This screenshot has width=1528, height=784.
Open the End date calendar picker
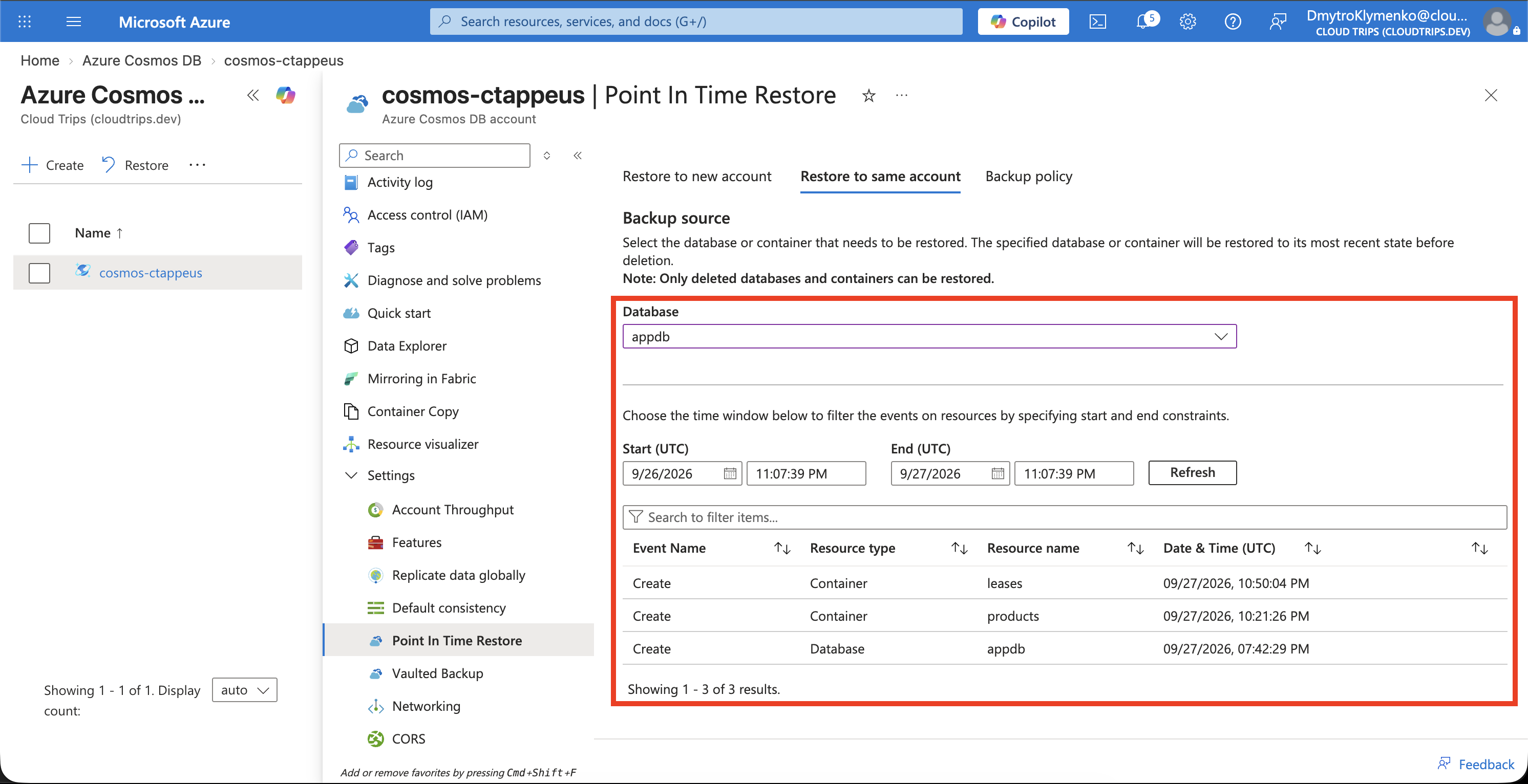point(998,473)
